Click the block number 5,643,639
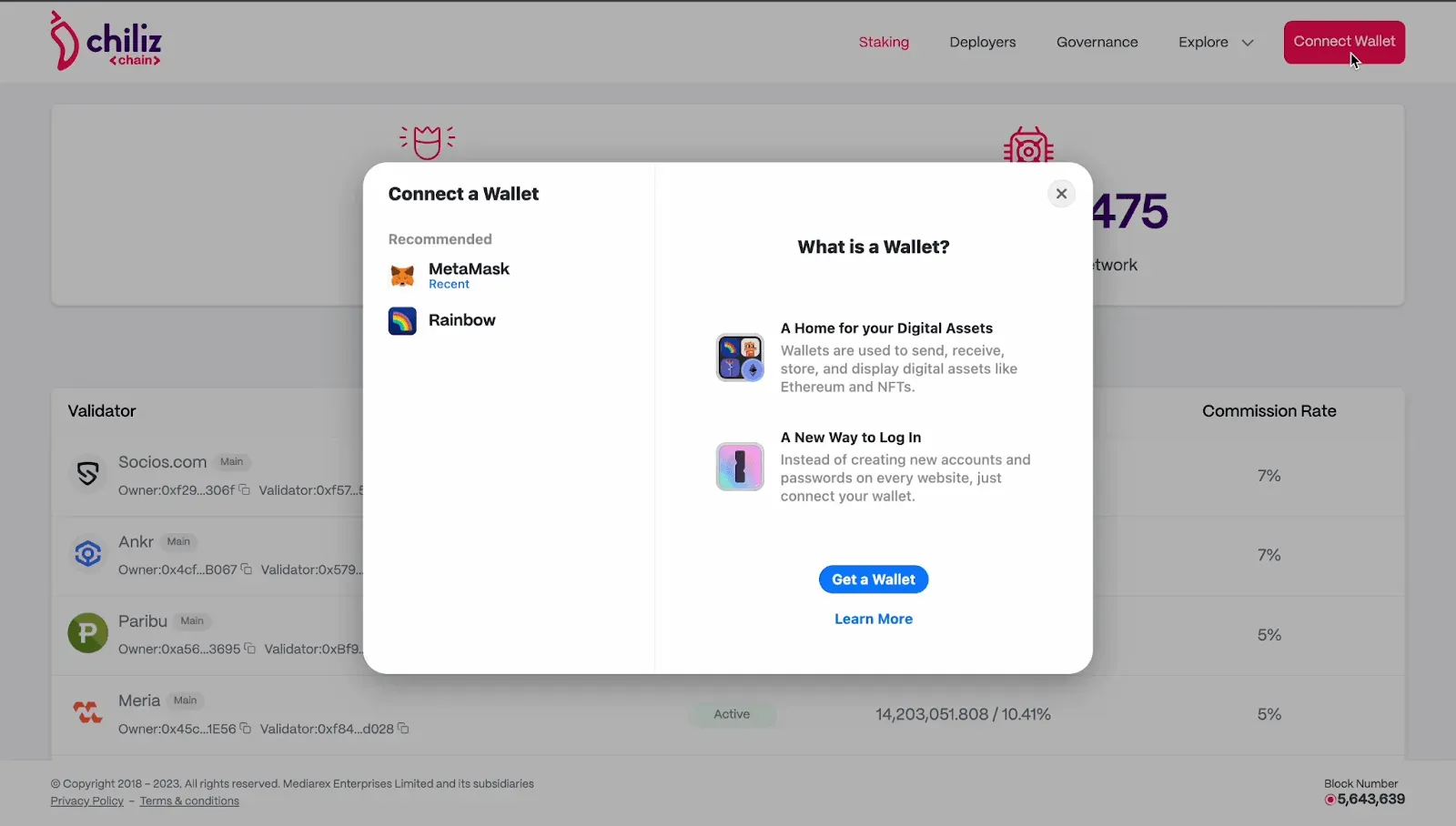The height and width of the screenshot is (826, 1456). pyautogui.click(x=1371, y=800)
